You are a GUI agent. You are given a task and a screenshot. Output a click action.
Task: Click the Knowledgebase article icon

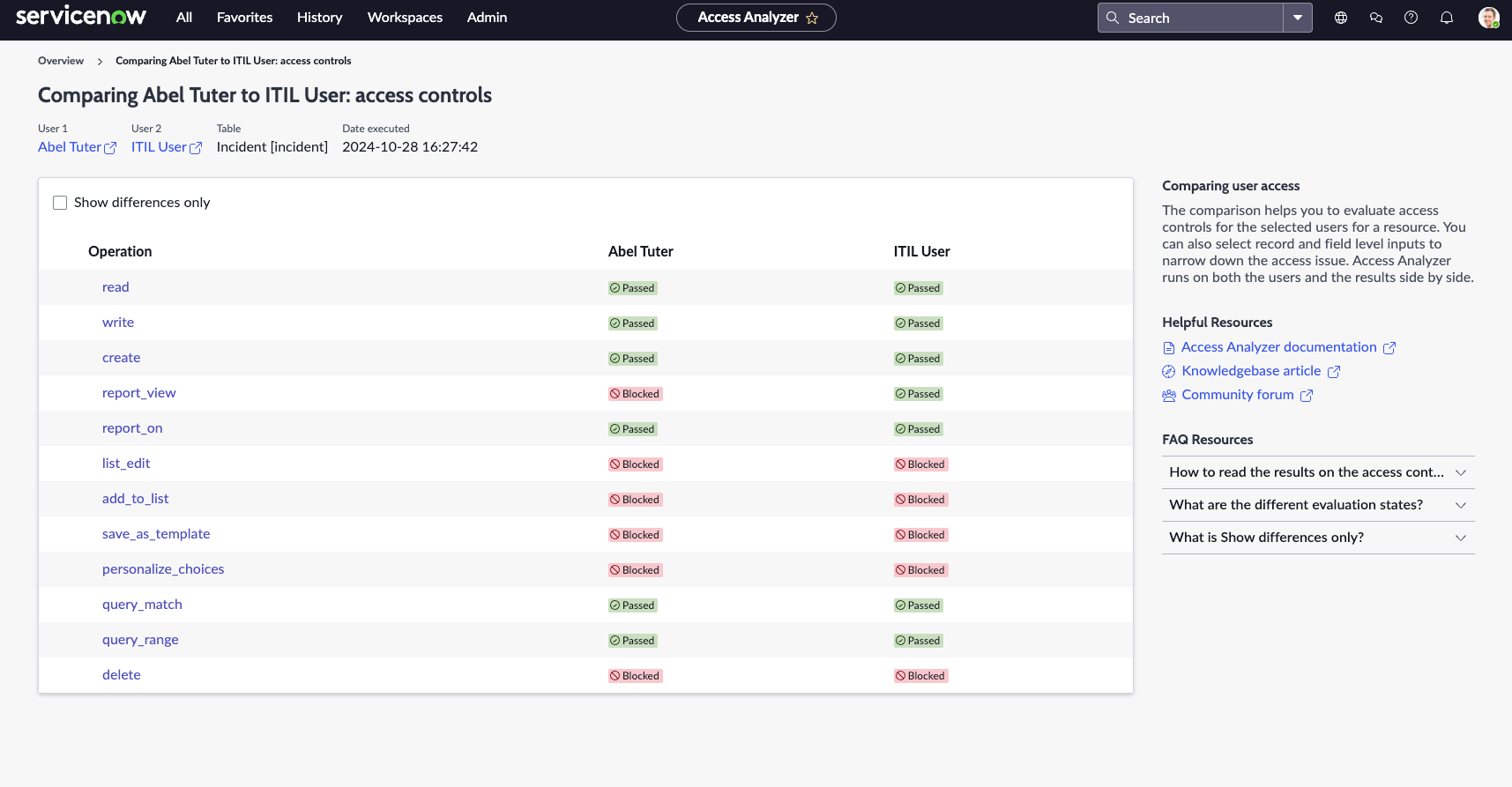[x=1169, y=372]
